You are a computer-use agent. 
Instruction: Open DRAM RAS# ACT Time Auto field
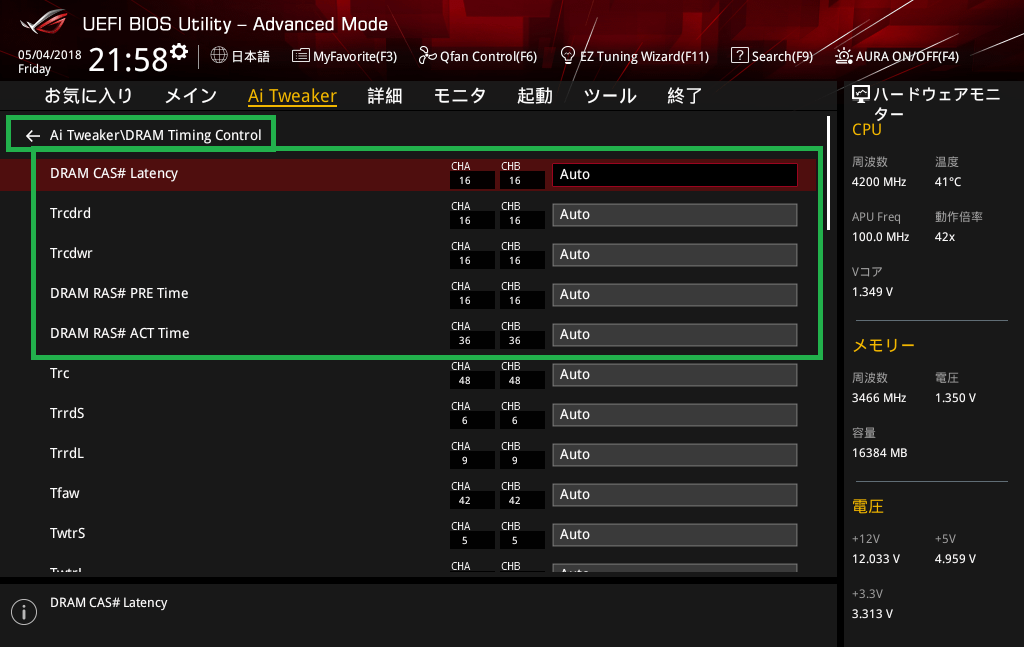click(675, 334)
